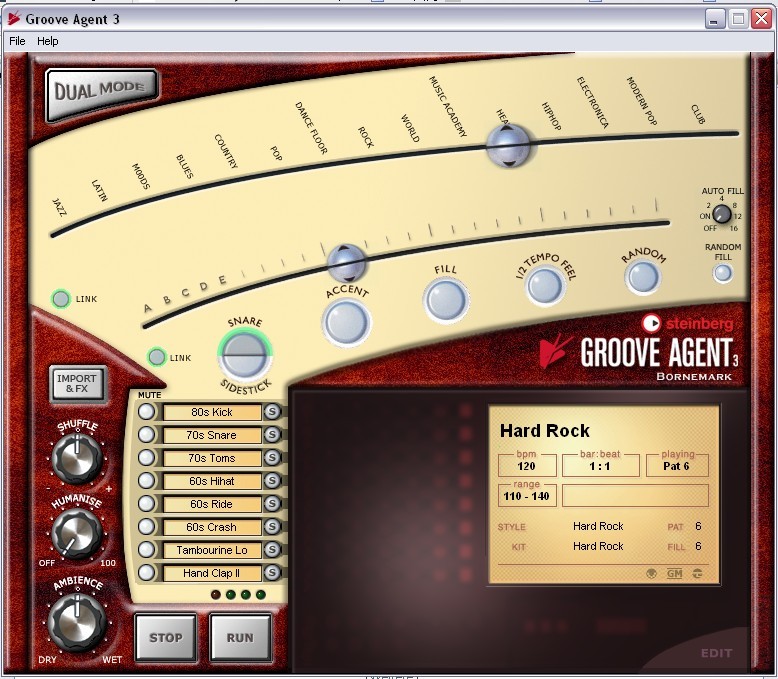Click the bpm 120 field
This screenshot has height=679, width=778.
[526, 466]
